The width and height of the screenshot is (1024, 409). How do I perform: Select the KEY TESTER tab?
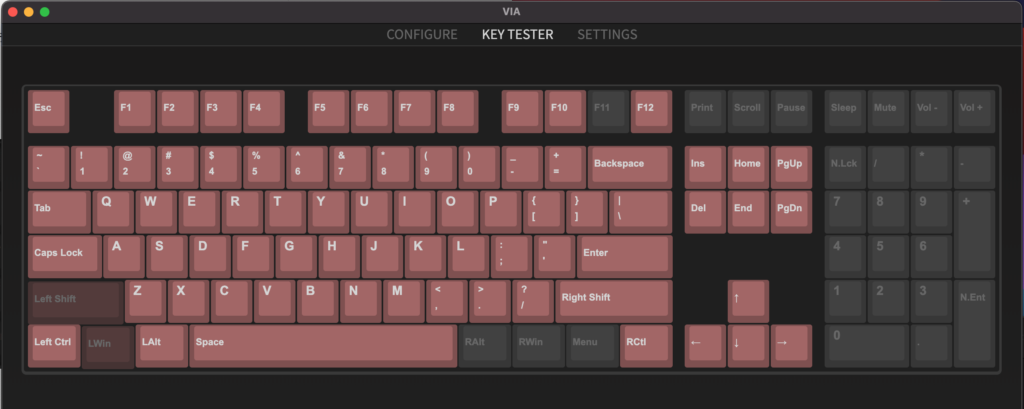pos(517,35)
